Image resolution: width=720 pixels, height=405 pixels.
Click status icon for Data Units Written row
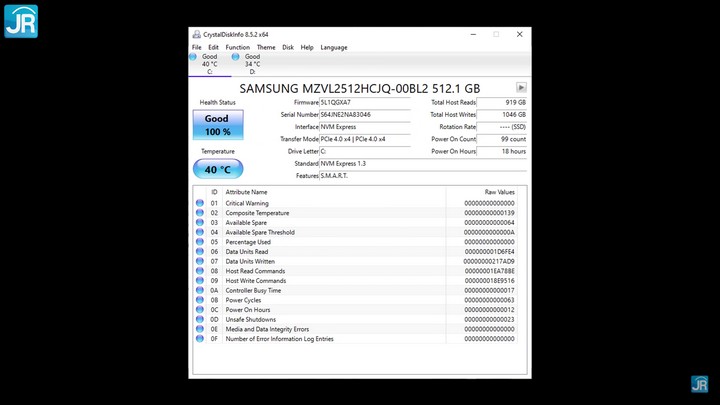pos(200,261)
